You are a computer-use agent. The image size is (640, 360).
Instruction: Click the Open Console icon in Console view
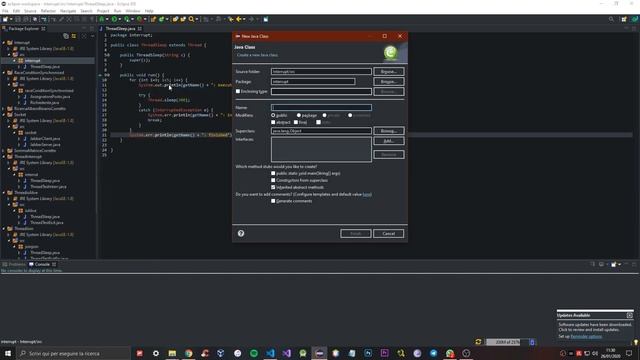(x=614, y=264)
